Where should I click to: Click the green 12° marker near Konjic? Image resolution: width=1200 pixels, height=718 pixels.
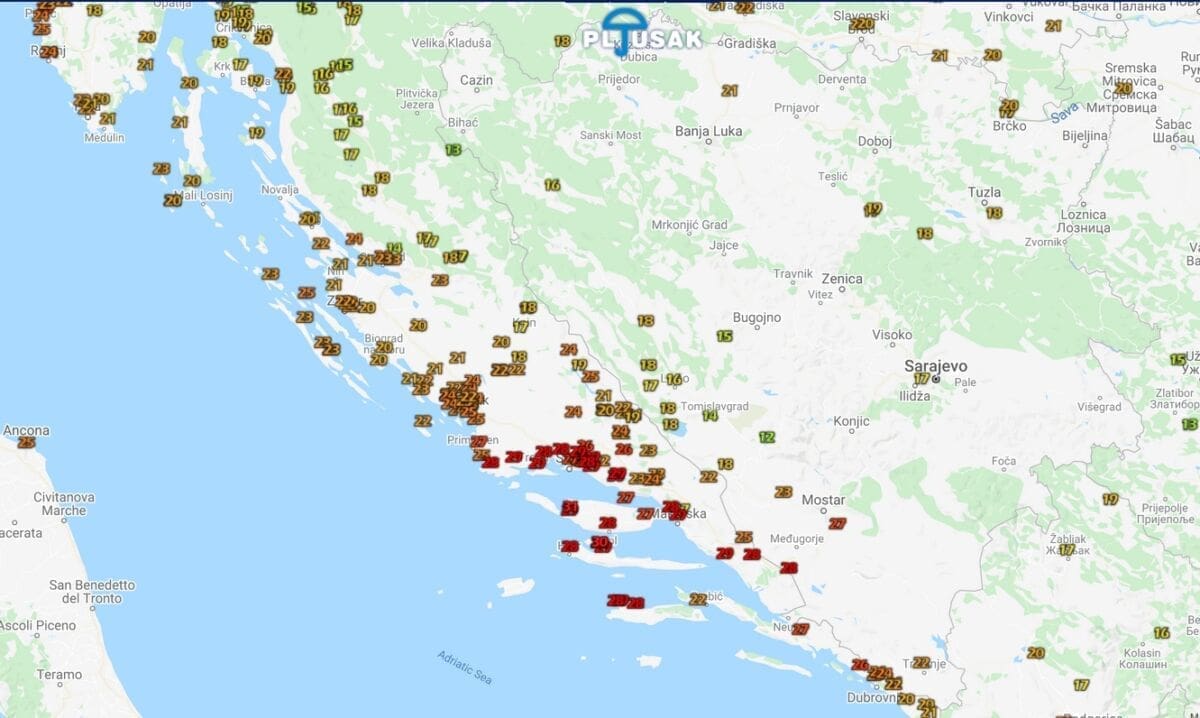(x=767, y=437)
